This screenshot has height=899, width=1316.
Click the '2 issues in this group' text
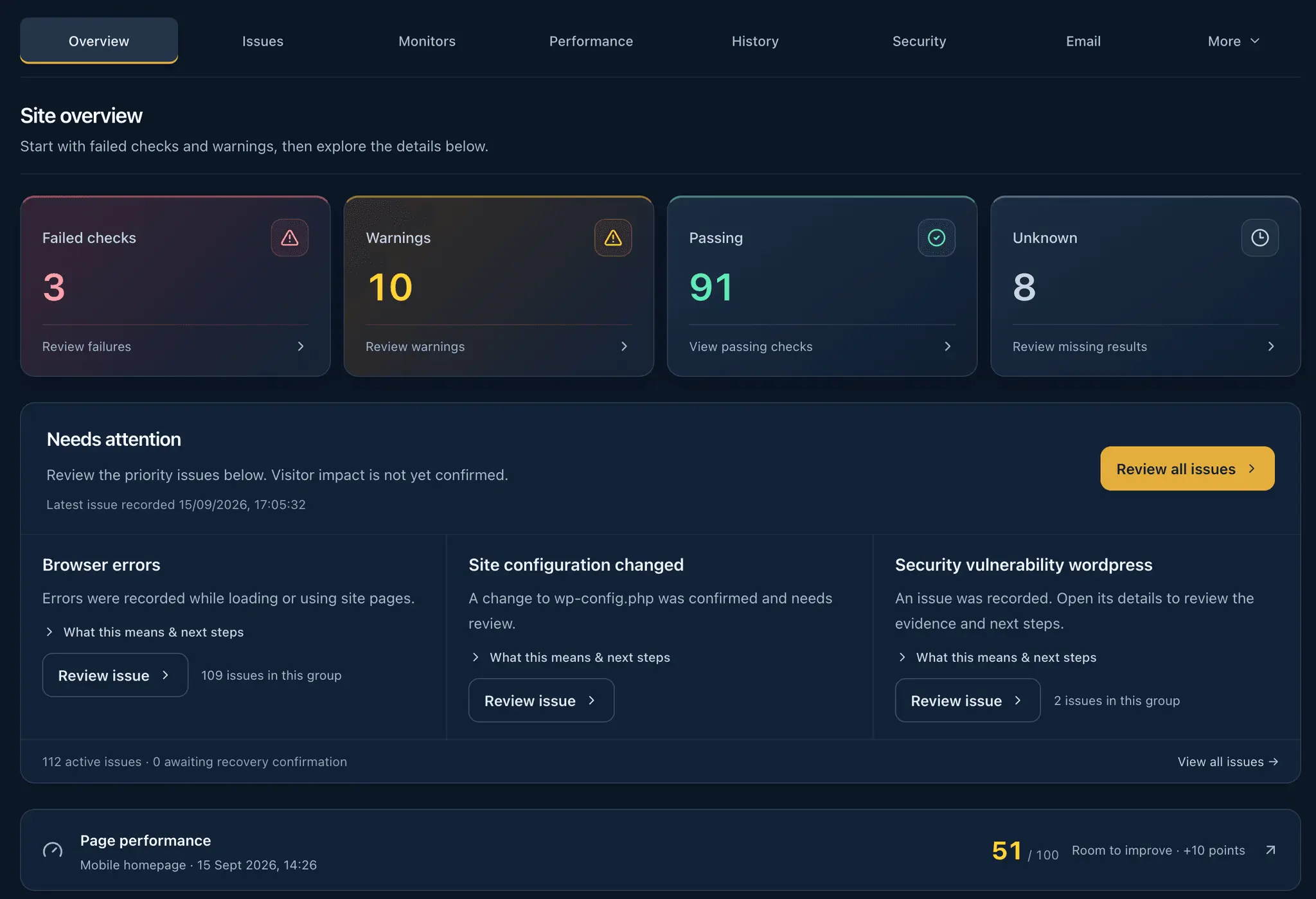(1117, 700)
